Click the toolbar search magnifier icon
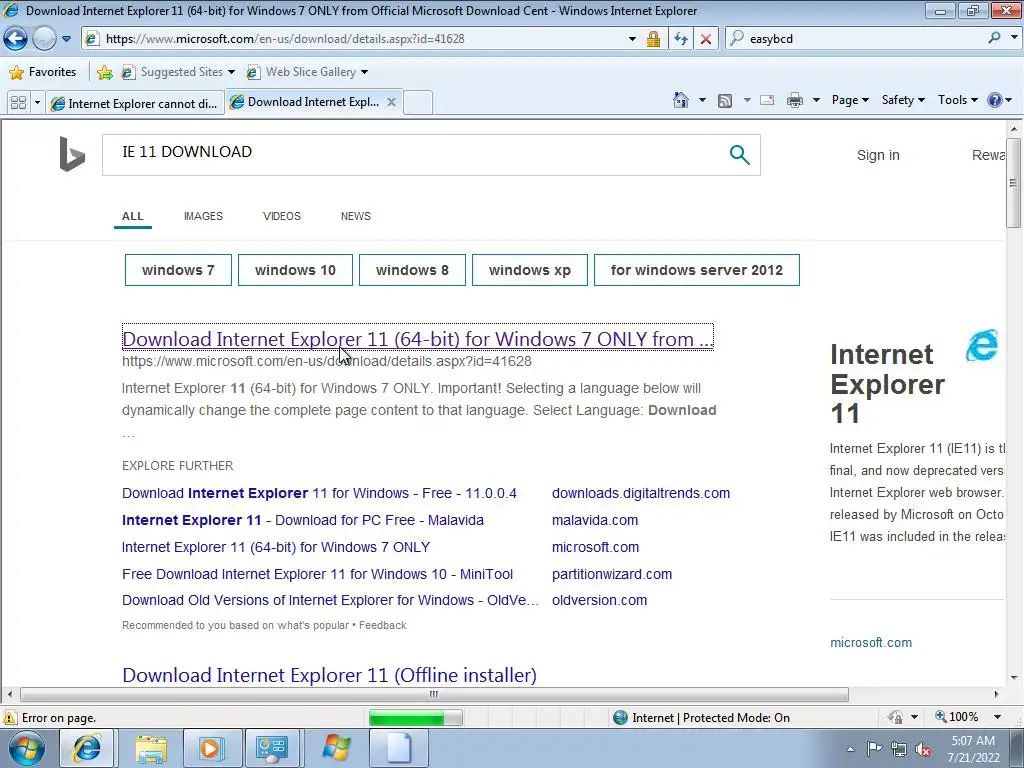1024x768 pixels. pos(994,38)
